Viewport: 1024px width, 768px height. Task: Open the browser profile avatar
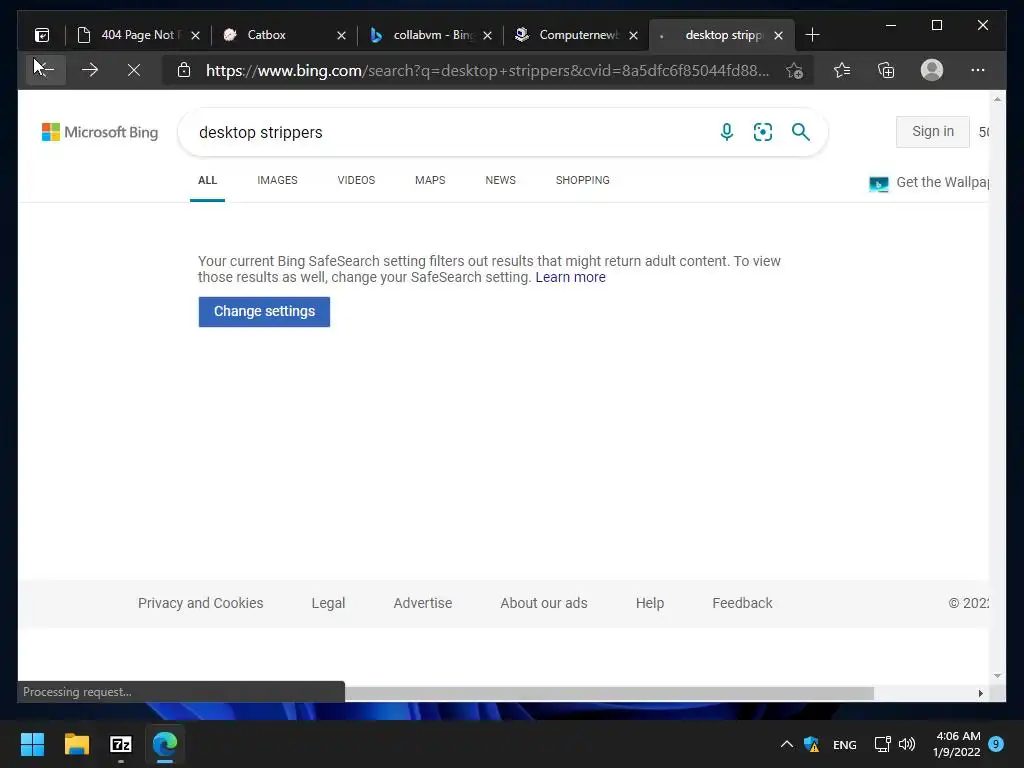932,70
